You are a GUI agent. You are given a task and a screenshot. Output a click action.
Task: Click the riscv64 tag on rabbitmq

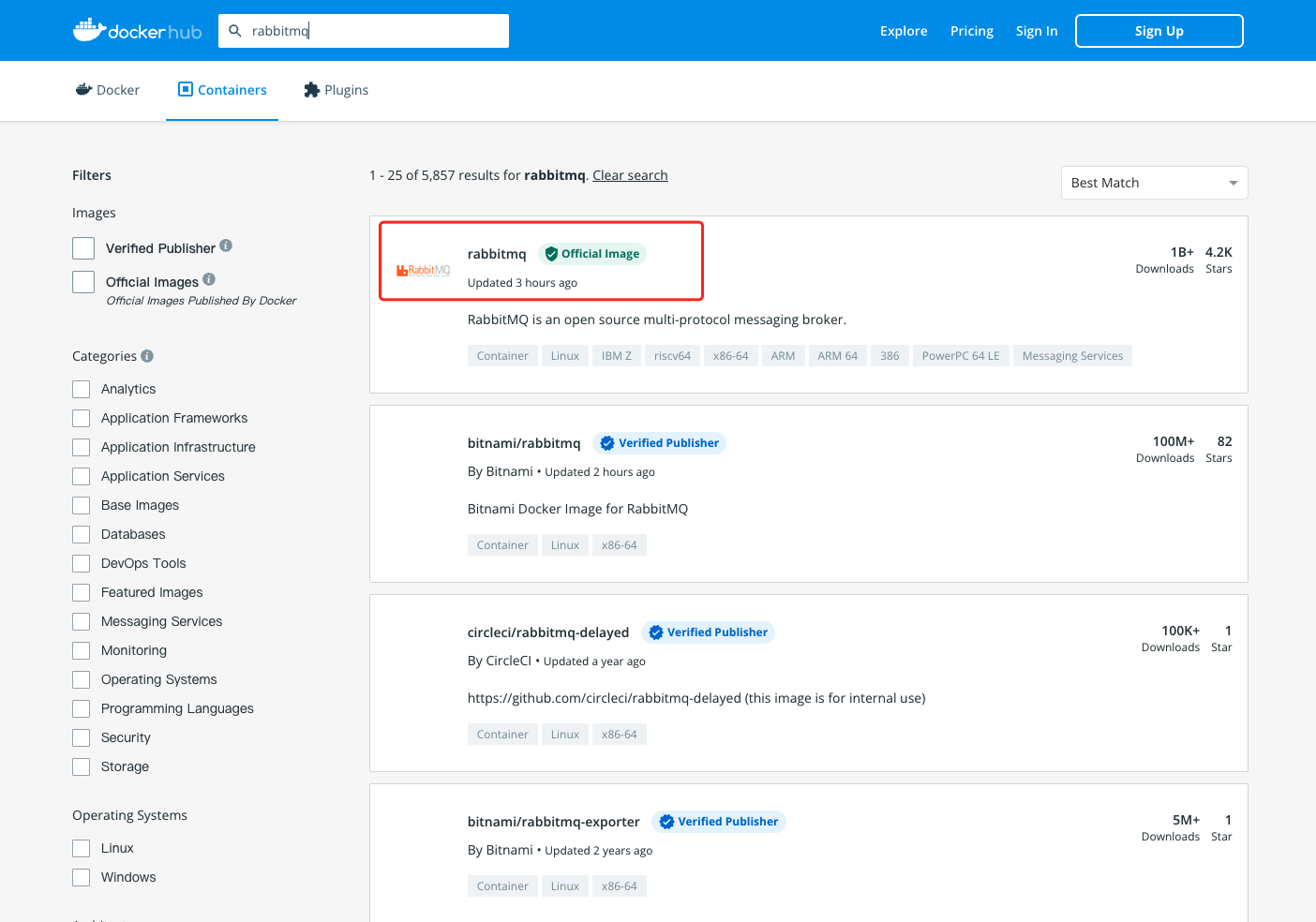(x=672, y=356)
